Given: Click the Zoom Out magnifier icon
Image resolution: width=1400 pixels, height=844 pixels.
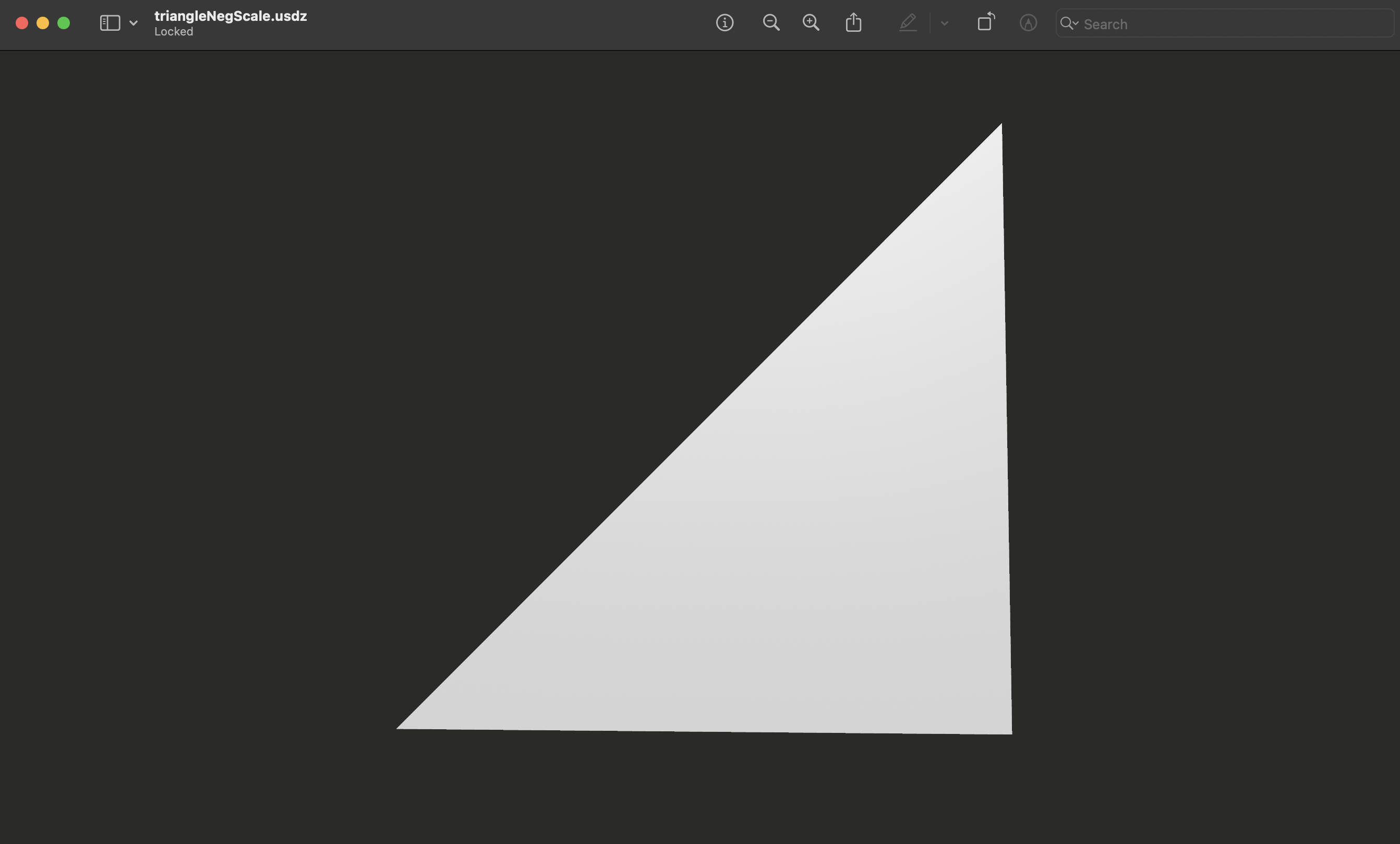Looking at the screenshot, I should [x=770, y=23].
